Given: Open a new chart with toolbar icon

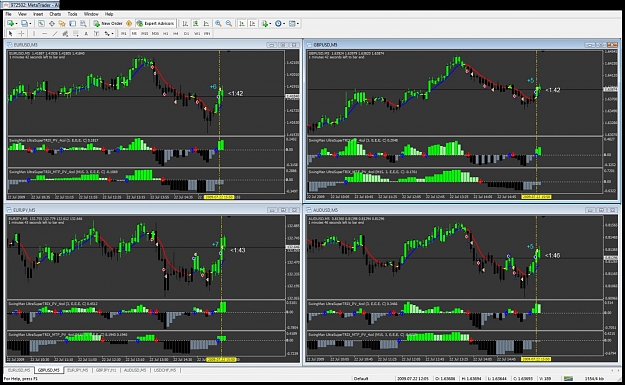Looking at the screenshot, I should tap(10, 24).
